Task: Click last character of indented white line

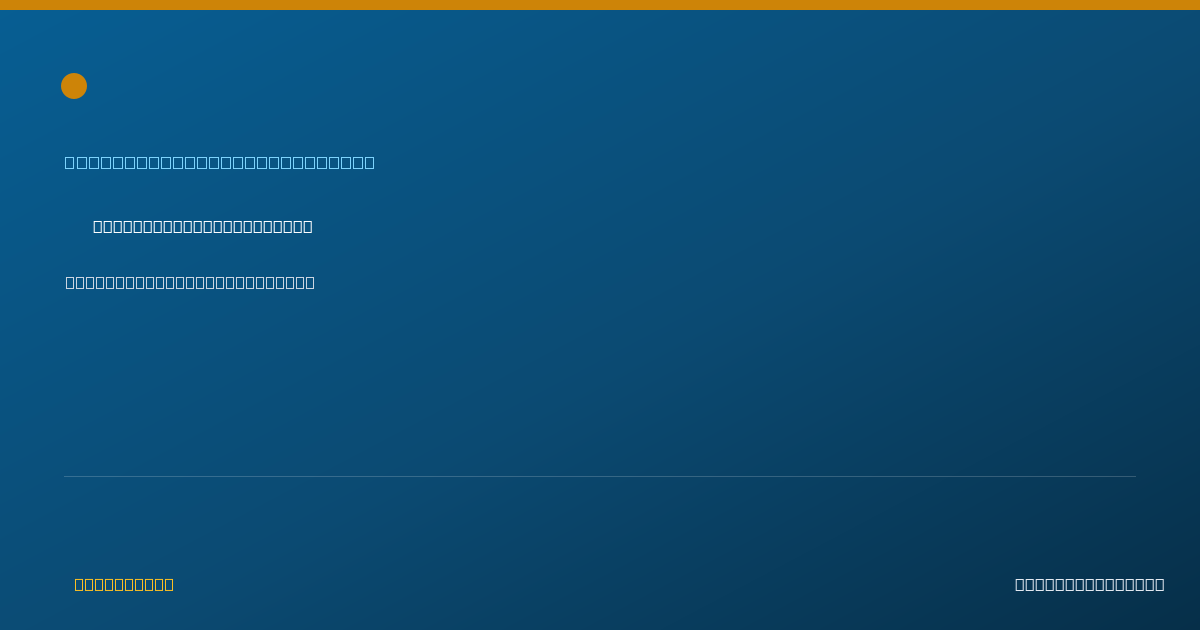Action: click(308, 226)
